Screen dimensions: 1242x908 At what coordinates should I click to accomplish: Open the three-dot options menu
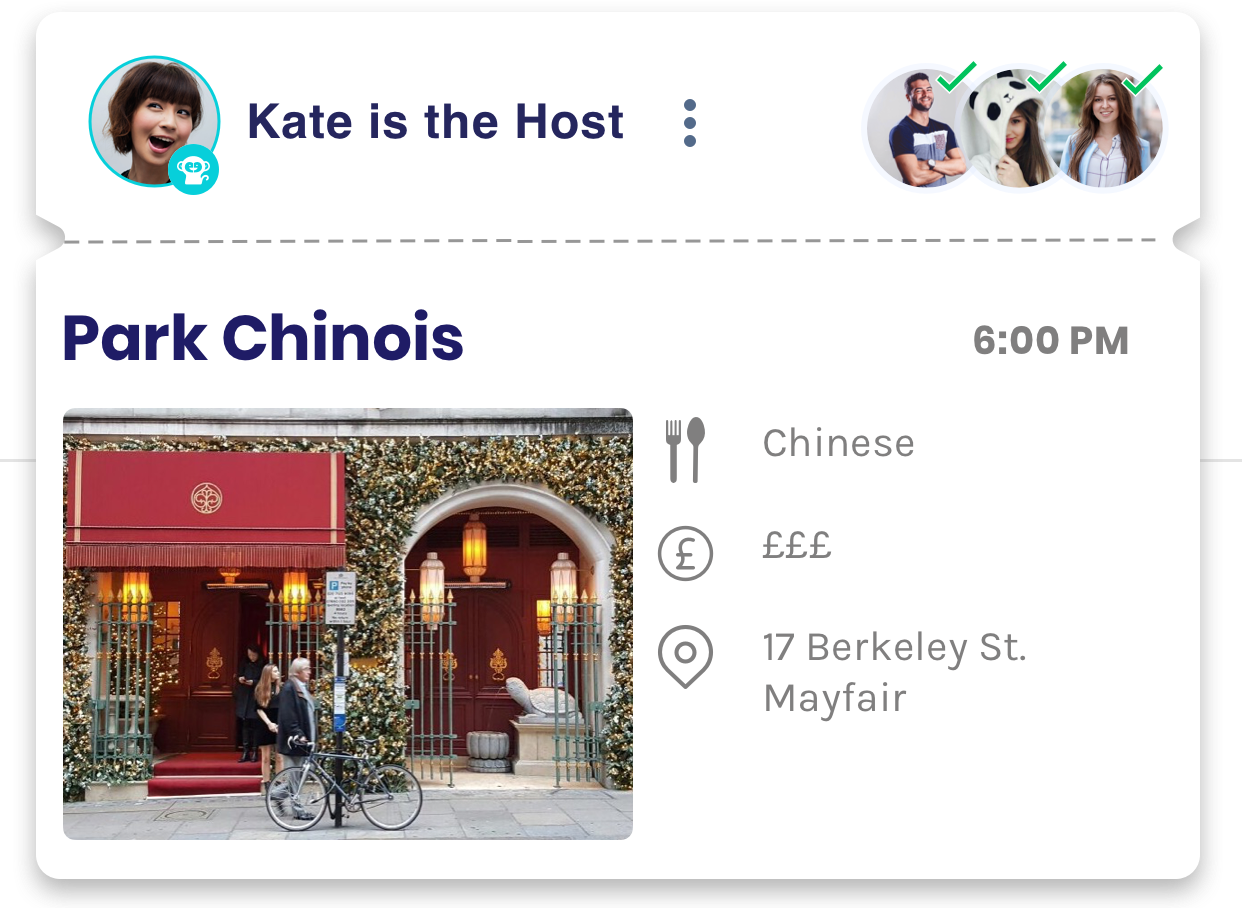pyautogui.click(x=689, y=123)
